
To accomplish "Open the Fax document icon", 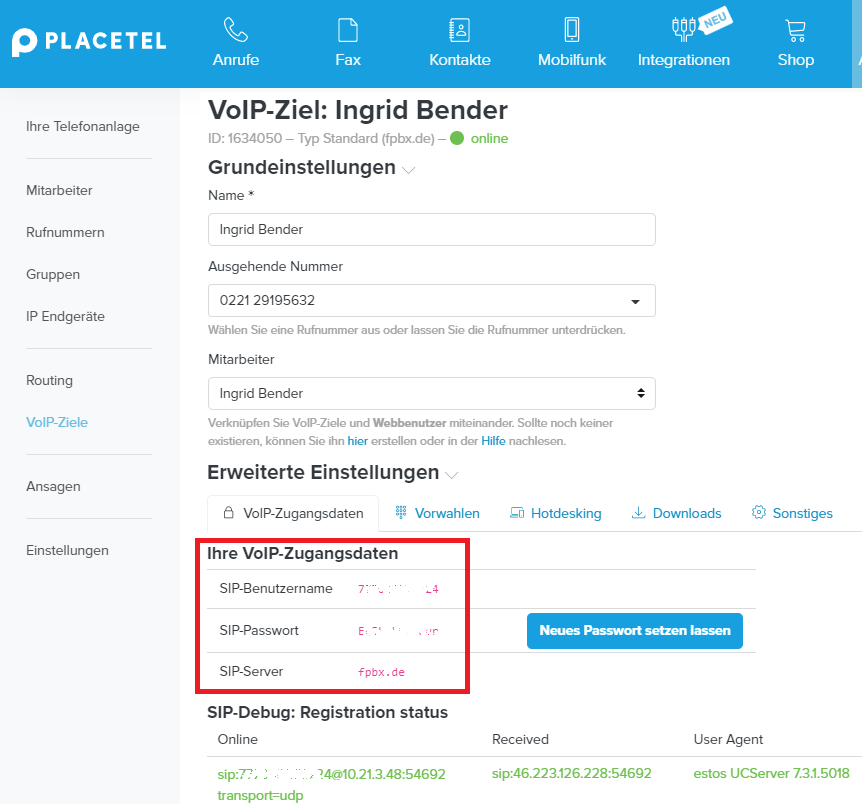I will pyautogui.click(x=348, y=29).
